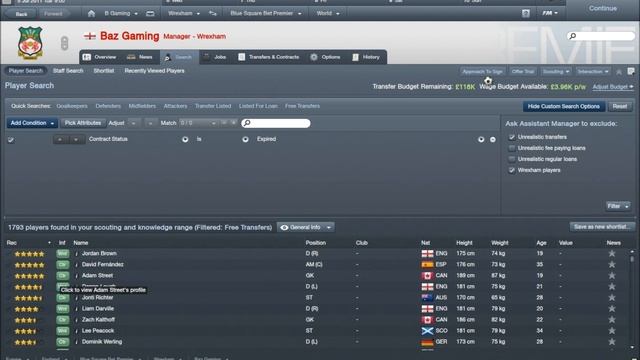
Task: Toggle Unrealistic transfers checkbox
Action: (511, 137)
